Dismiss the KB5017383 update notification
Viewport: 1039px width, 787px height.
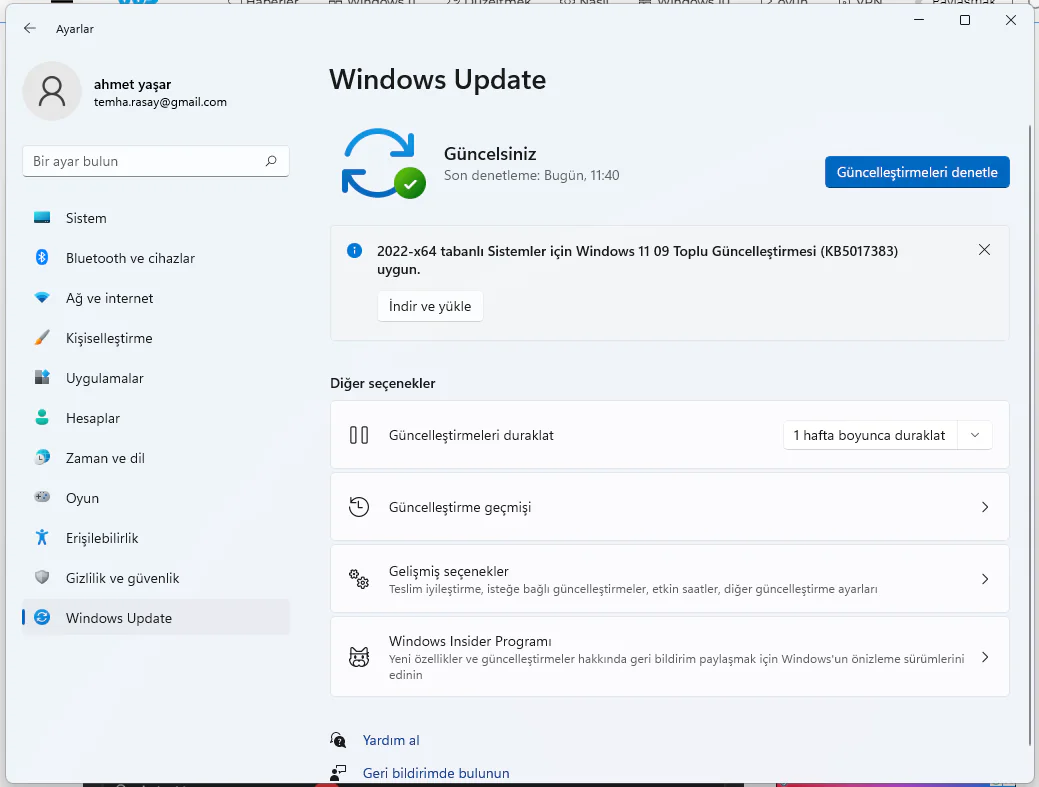(984, 250)
